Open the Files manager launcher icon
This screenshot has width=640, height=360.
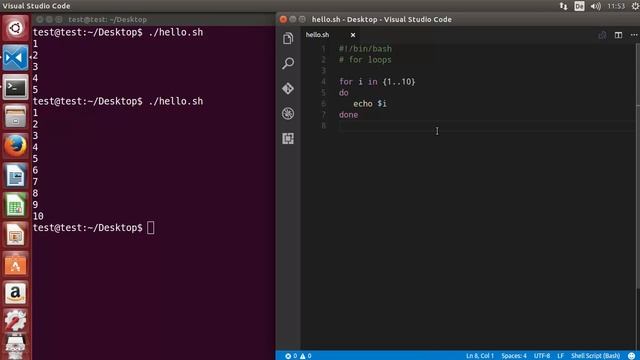[16, 116]
